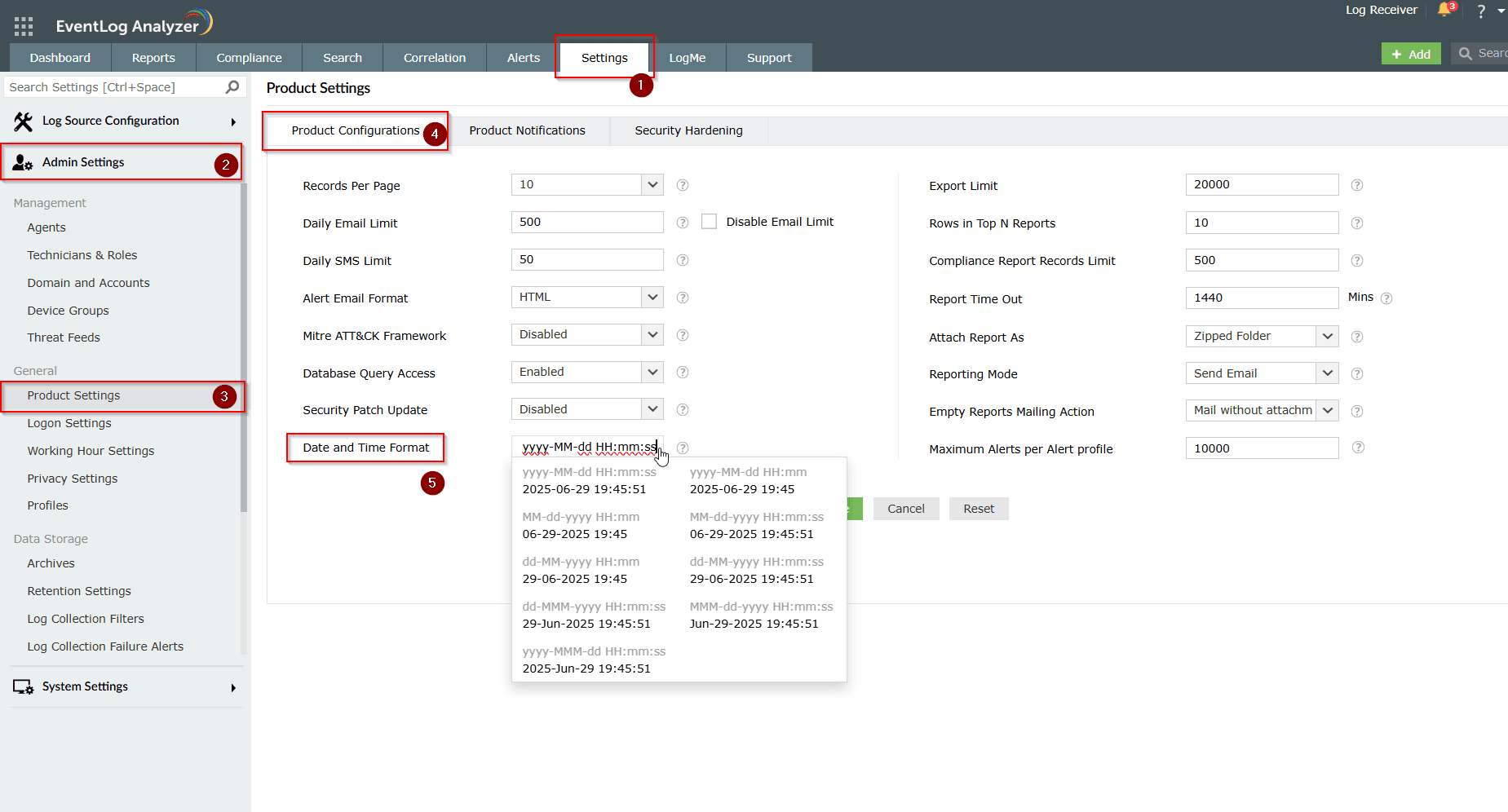Expand the System Settings section

click(125, 687)
